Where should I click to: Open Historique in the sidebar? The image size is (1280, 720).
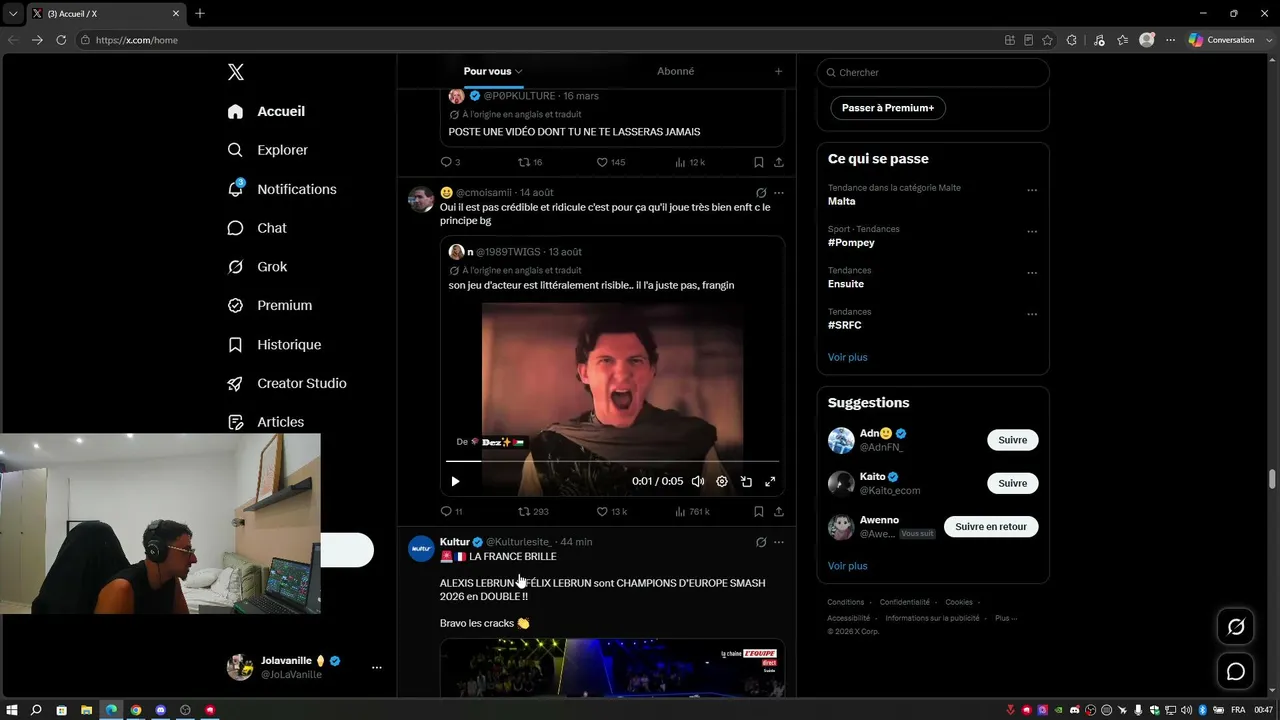274,345
